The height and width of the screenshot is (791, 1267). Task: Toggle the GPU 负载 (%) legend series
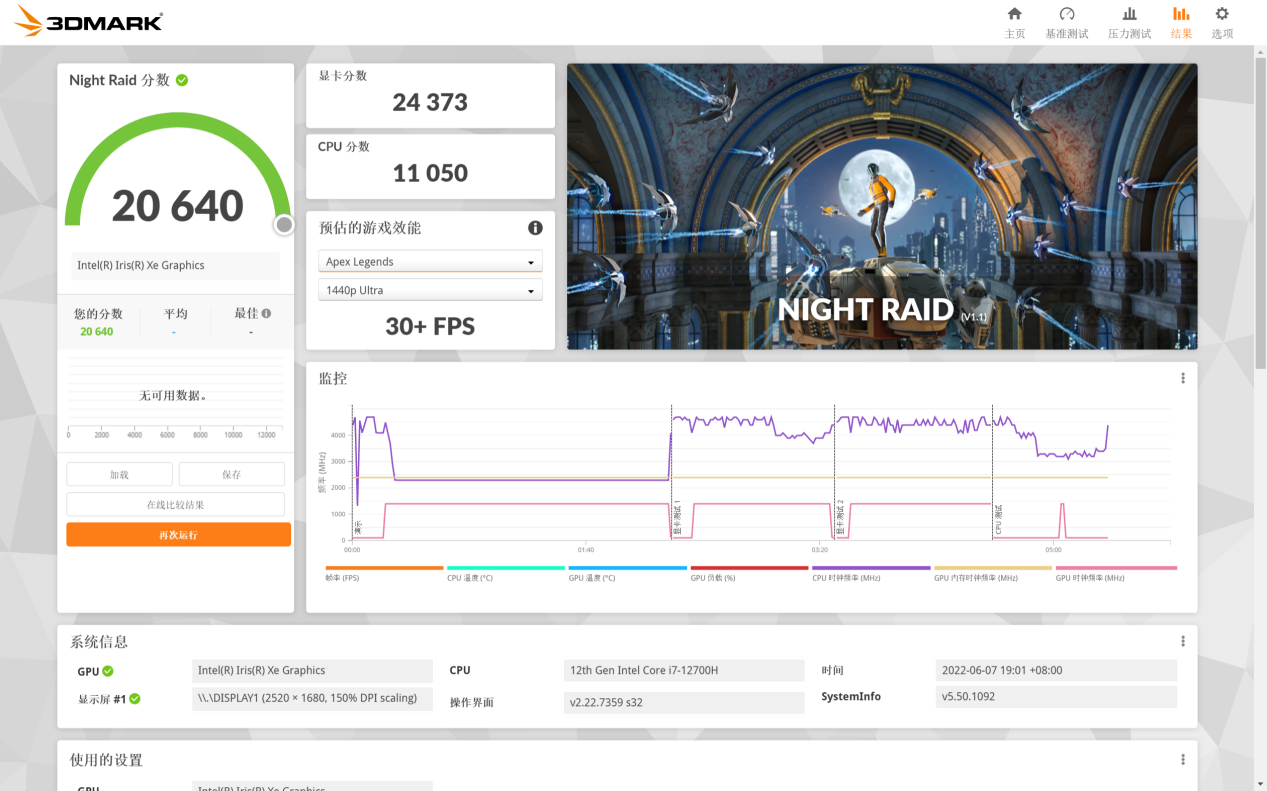749,573
